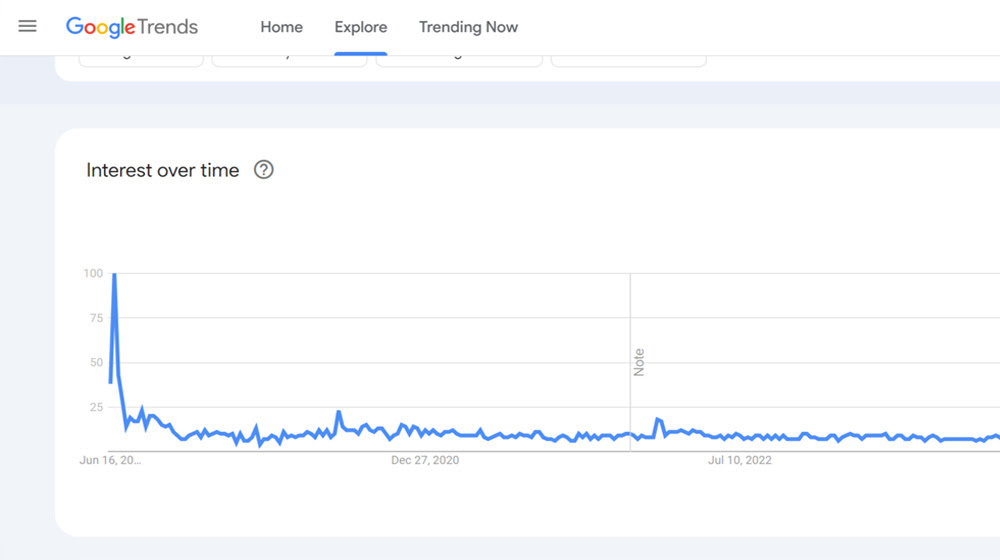Viewport: 1000px width, 560px height.
Task: Go to the Home tab
Action: (281, 27)
